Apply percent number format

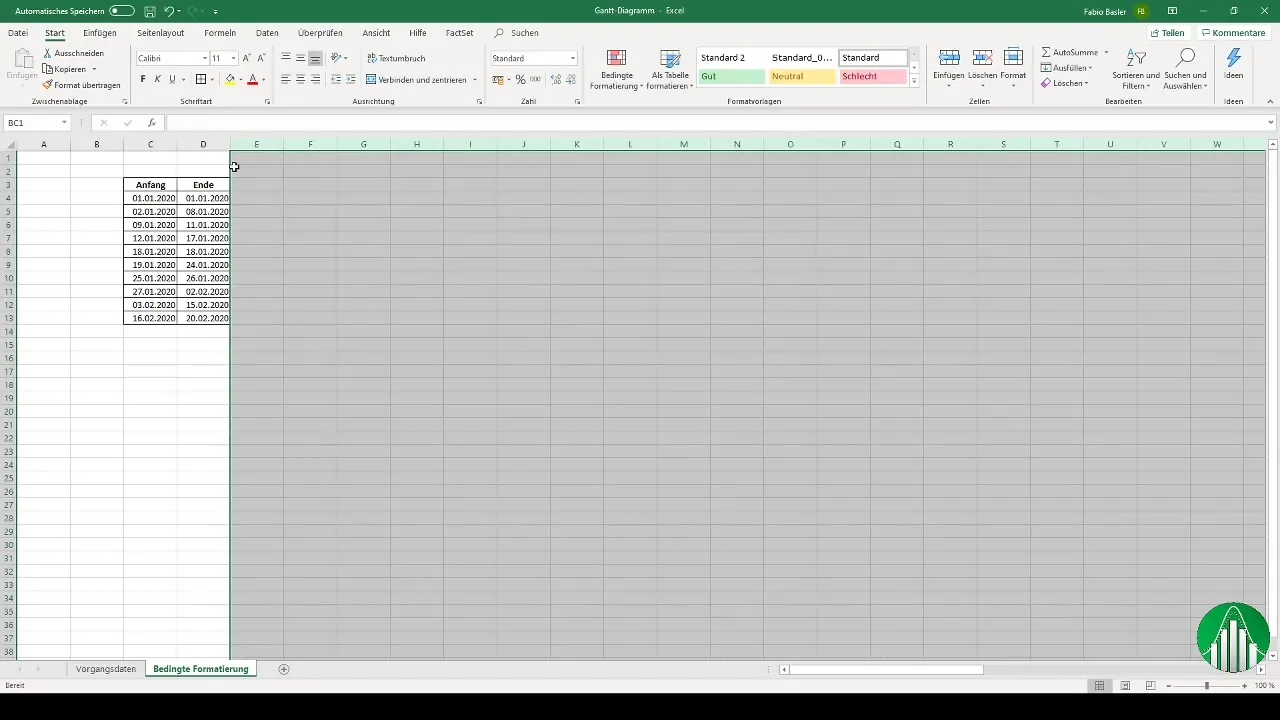click(x=520, y=79)
